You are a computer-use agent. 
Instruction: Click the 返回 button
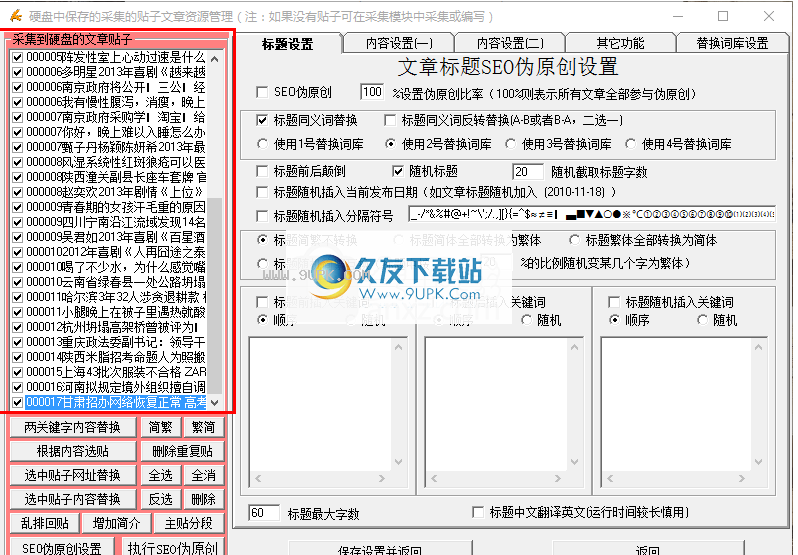click(x=647, y=548)
